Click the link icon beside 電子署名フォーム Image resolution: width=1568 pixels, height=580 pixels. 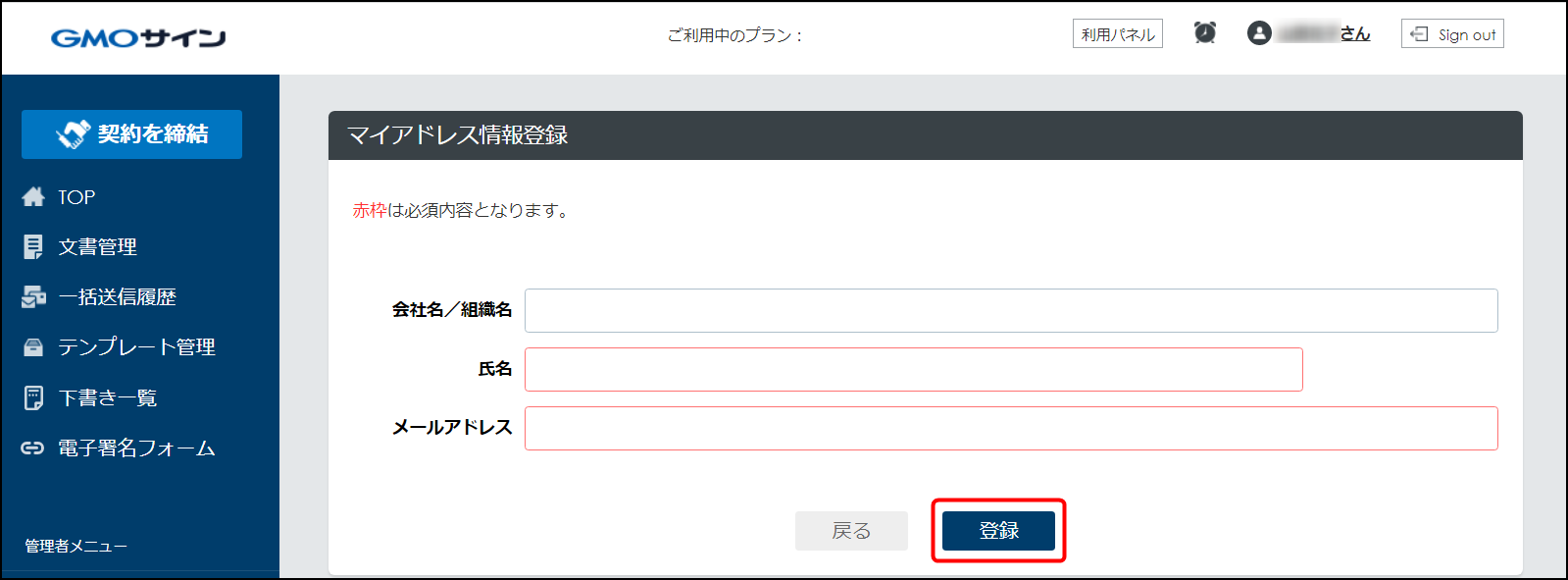pyautogui.click(x=33, y=448)
